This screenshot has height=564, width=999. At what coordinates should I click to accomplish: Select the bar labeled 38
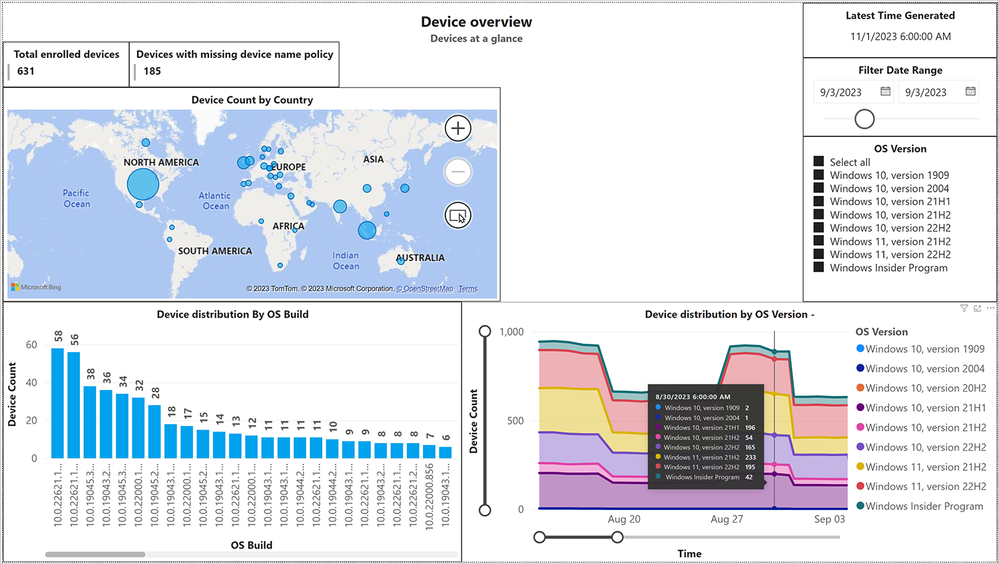(x=90, y=422)
